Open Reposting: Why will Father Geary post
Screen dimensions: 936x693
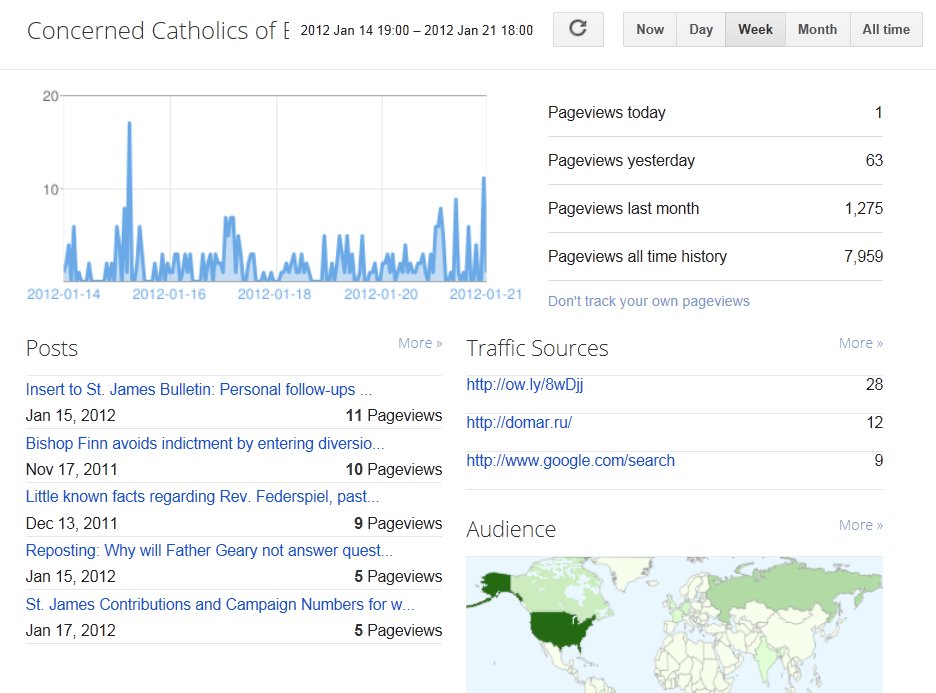(x=209, y=550)
